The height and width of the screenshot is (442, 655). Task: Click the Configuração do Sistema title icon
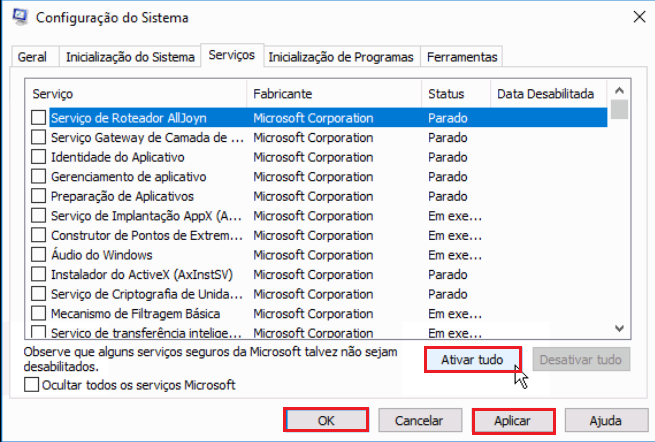pos(20,17)
